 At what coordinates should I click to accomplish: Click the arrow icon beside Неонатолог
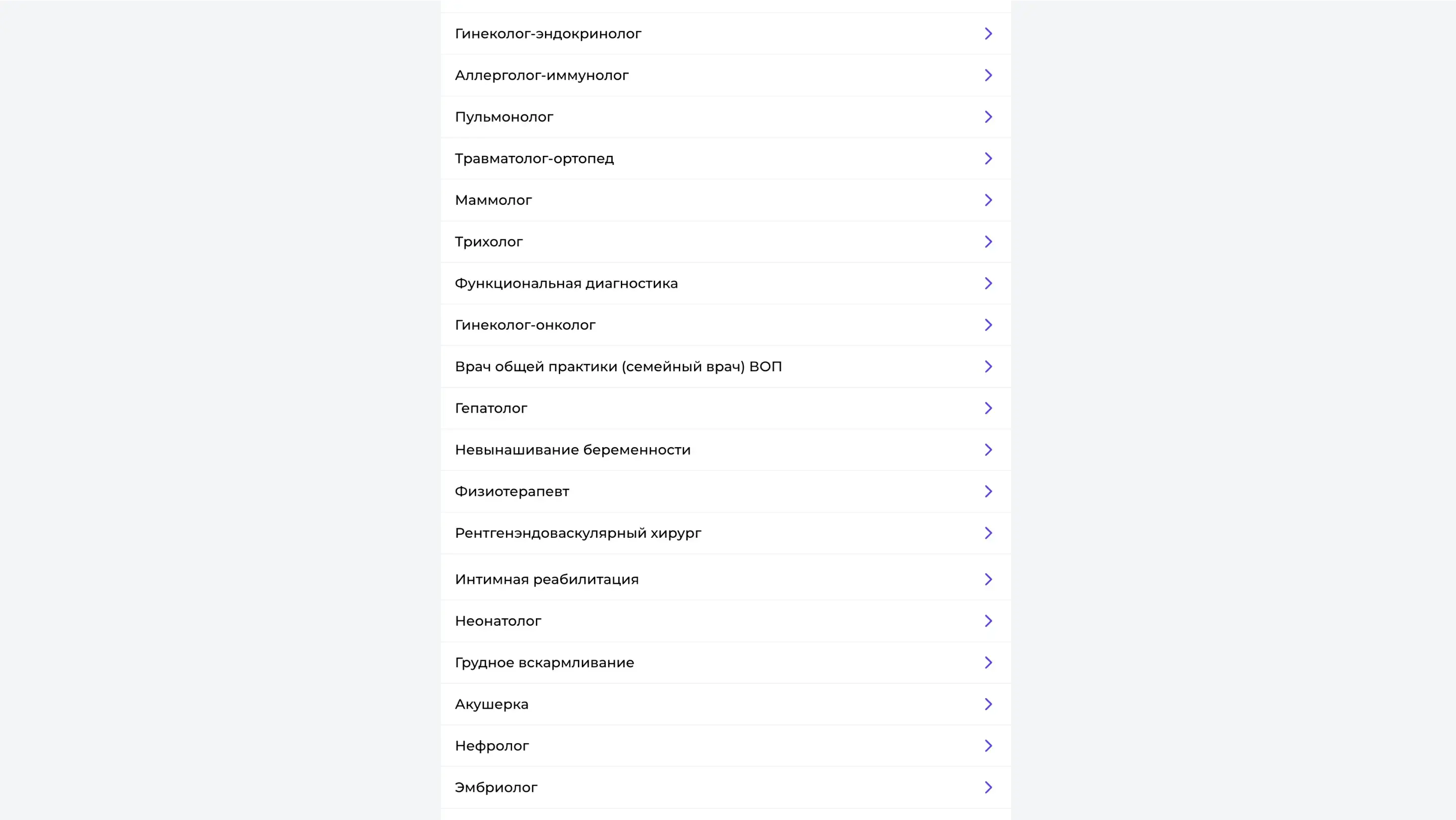[x=988, y=621]
